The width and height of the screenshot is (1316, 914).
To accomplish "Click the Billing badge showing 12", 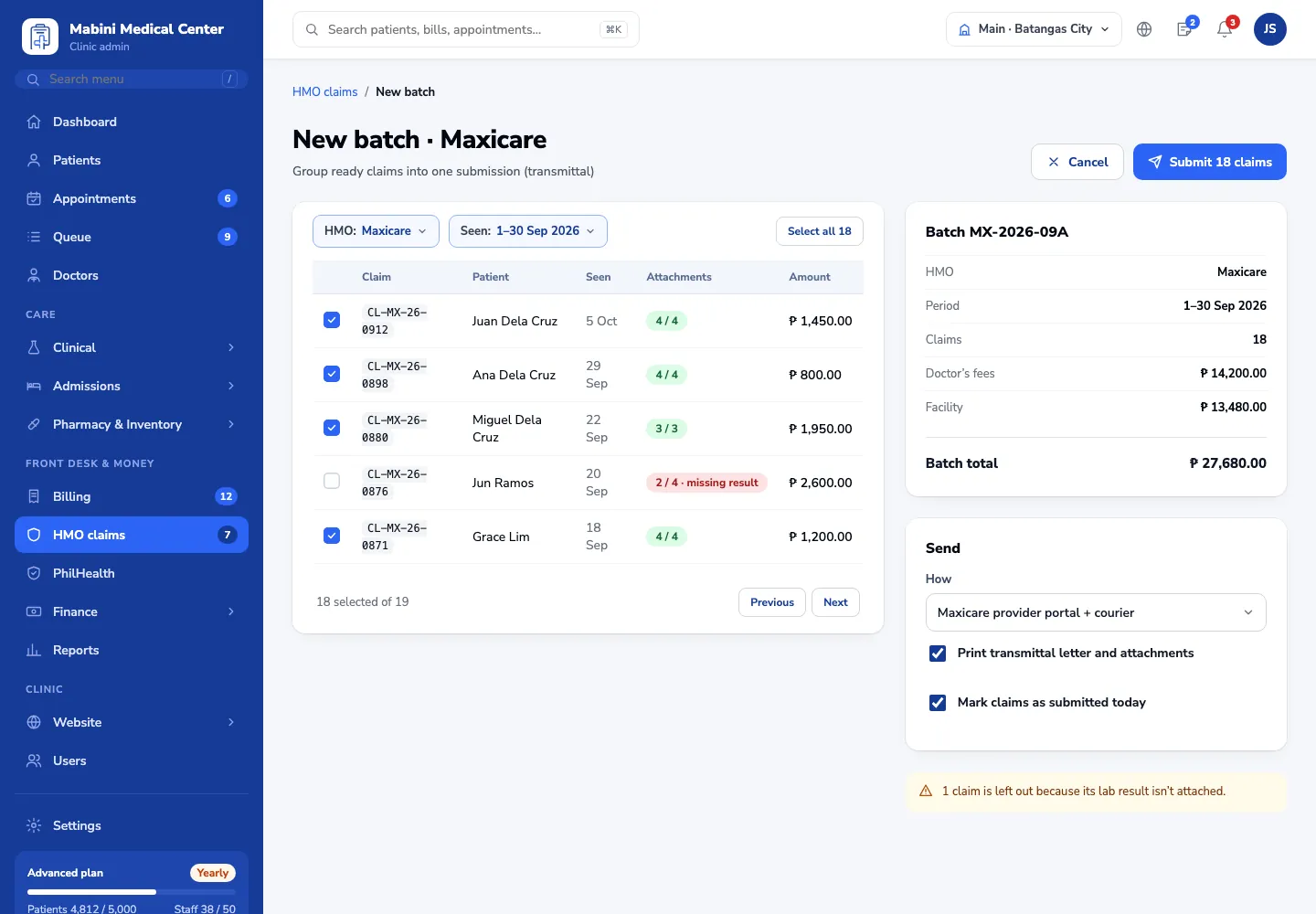I will tap(226, 496).
